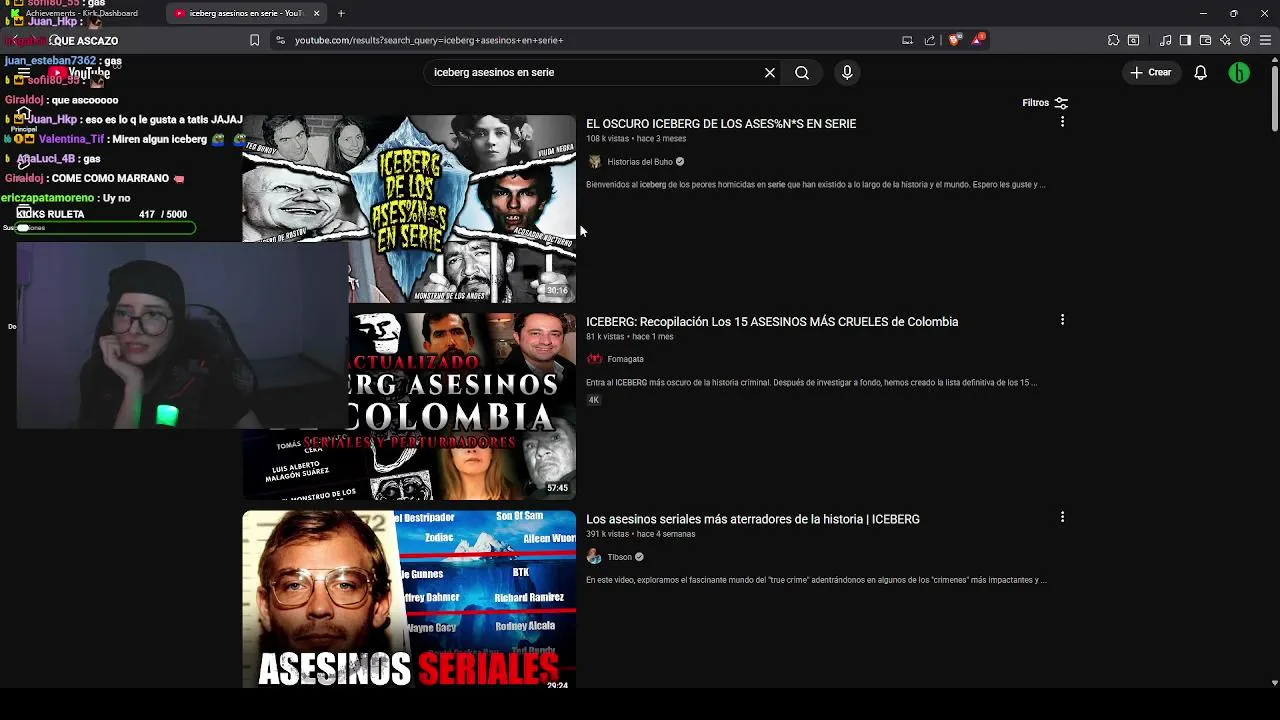Image resolution: width=1280 pixels, height=720 pixels.
Task: Open Tibson channel link
Action: 620,557
